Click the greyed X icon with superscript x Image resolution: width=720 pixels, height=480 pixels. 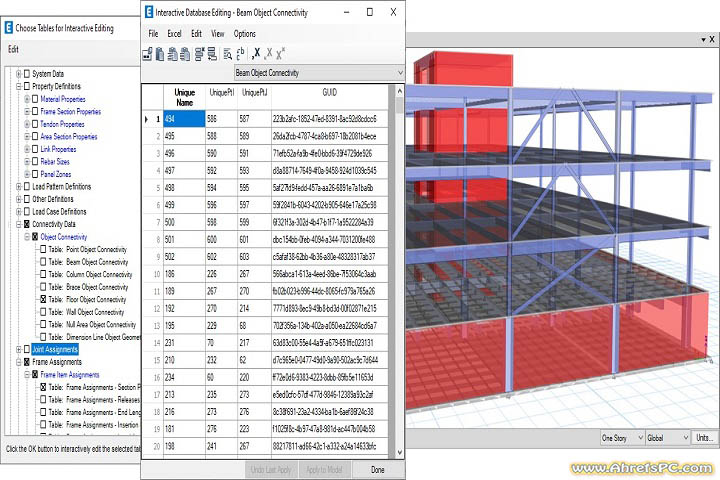point(280,54)
